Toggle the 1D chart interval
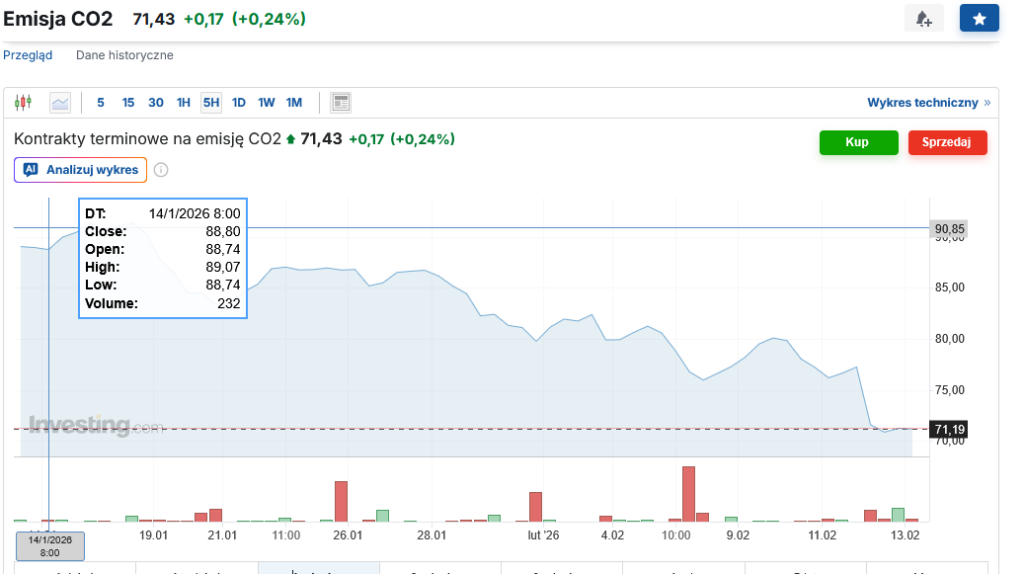Screen dimensions: 1024x574 (x=239, y=102)
